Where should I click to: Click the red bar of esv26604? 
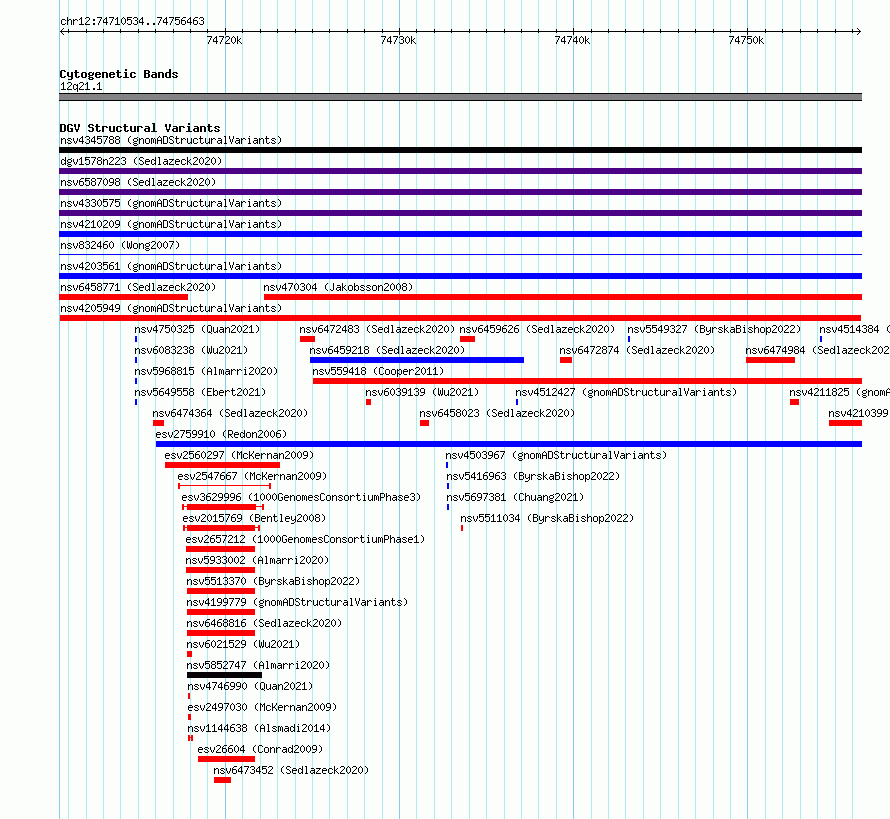pos(226,759)
